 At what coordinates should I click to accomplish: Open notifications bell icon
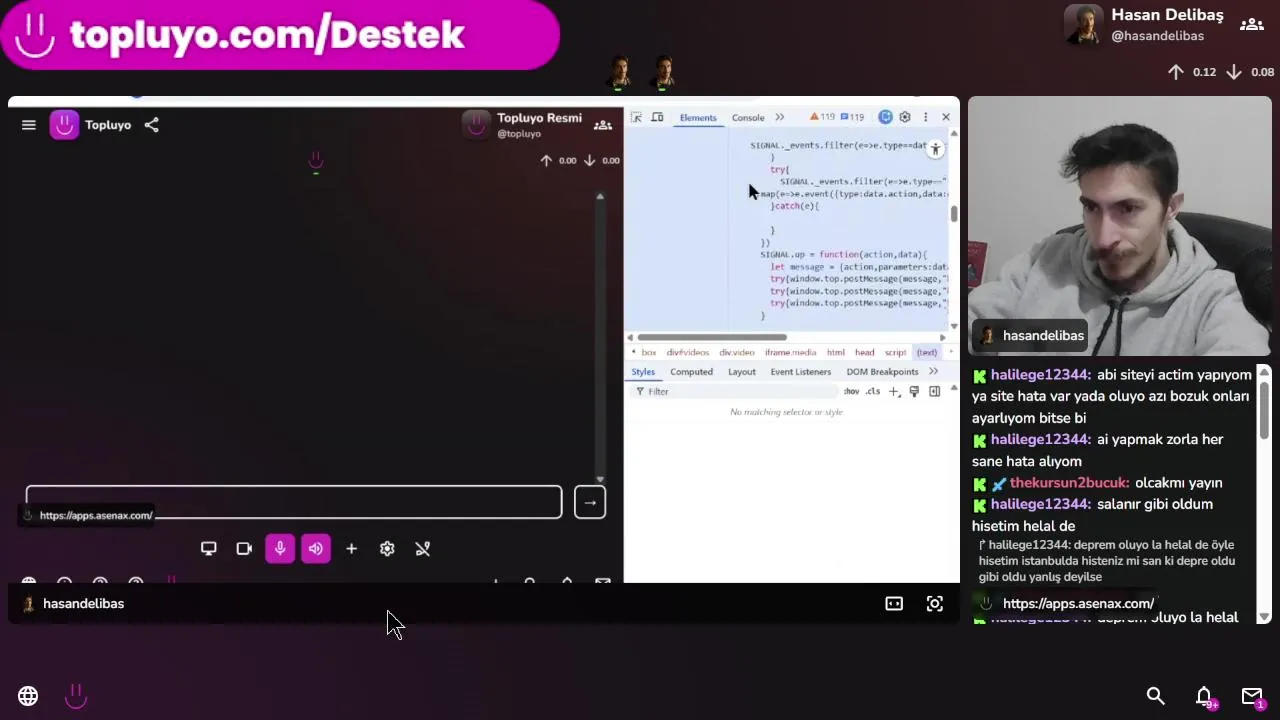(1204, 696)
